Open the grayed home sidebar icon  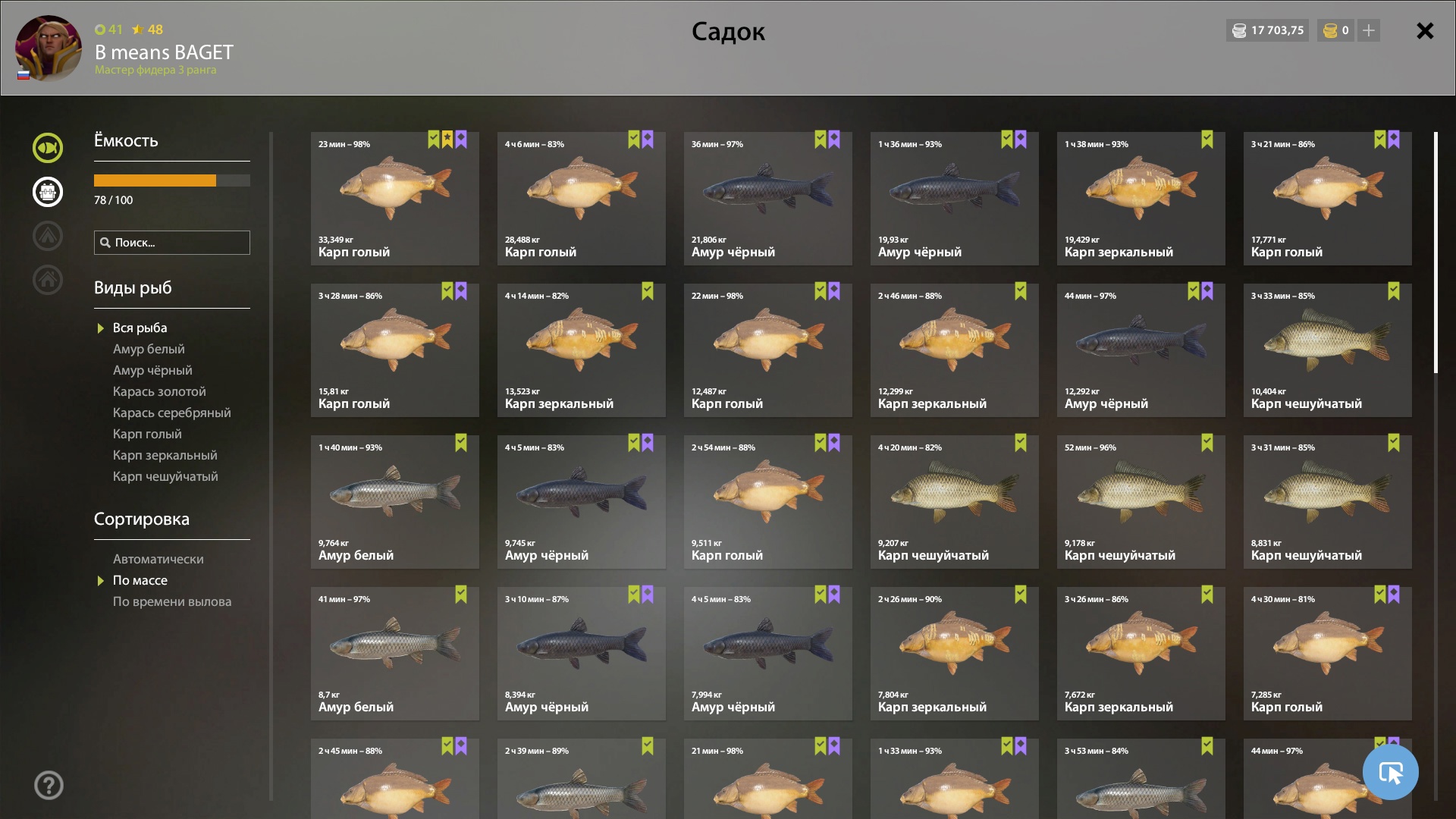tap(47, 280)
